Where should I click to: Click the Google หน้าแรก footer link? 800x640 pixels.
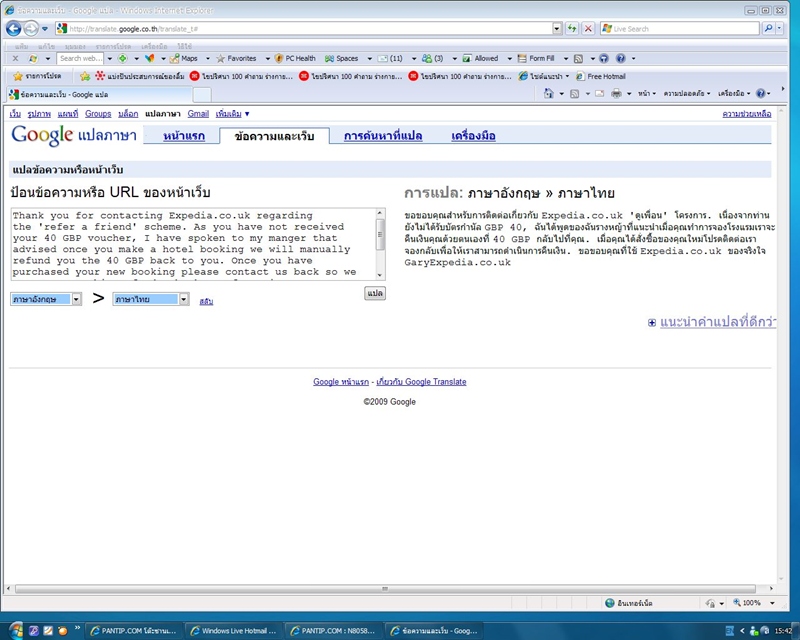tap(341, 382)
